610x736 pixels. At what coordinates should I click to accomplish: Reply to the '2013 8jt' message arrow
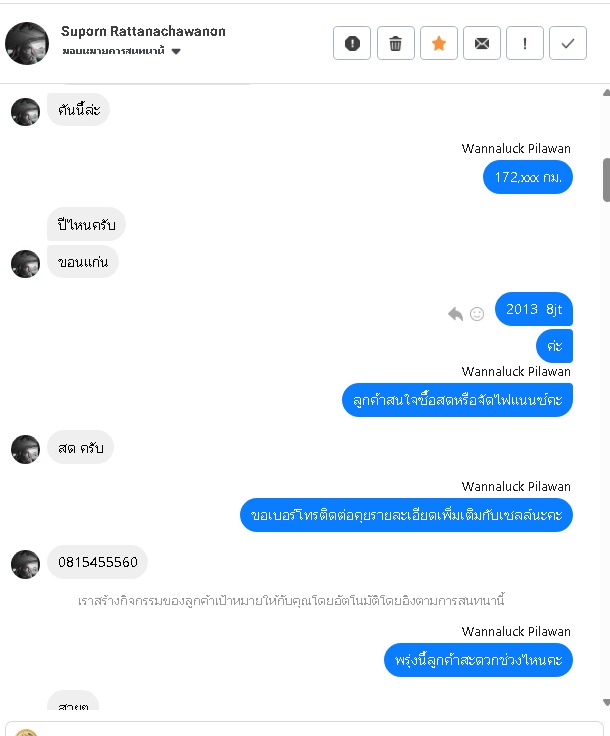[x=455, y=314]
